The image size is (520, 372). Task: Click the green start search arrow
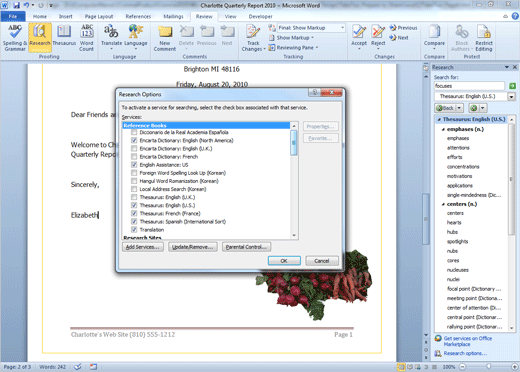512,86
